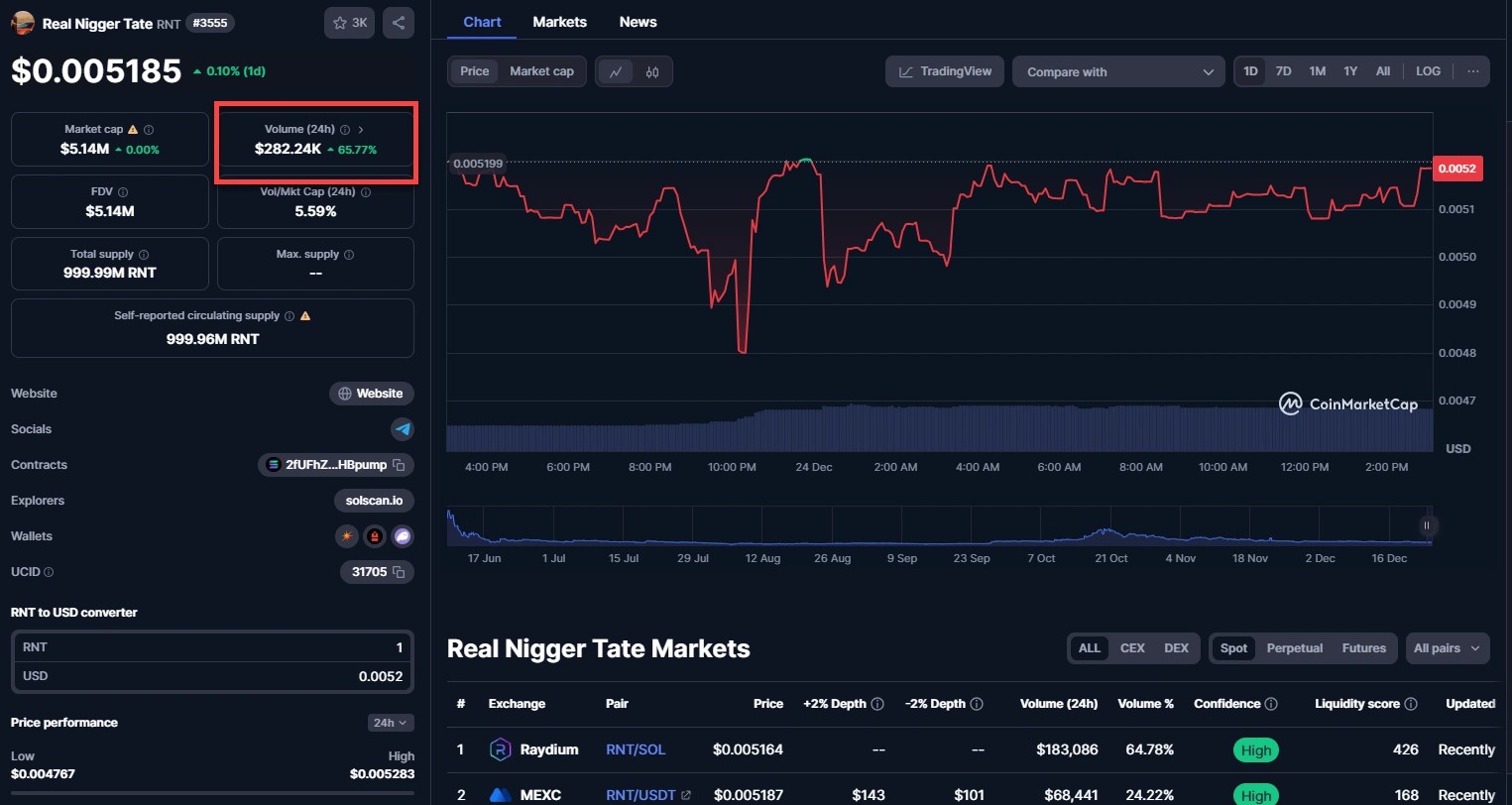This screenshot has width=1512, height=805.
Task: Show Futures markets
Action: pos(1364,648)
